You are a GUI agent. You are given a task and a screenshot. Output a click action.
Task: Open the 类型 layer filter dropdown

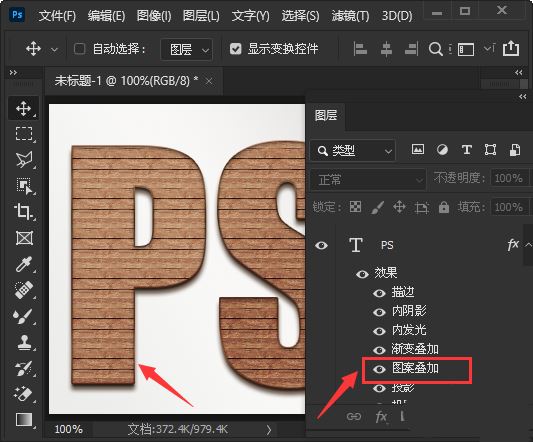coord(353,150)
